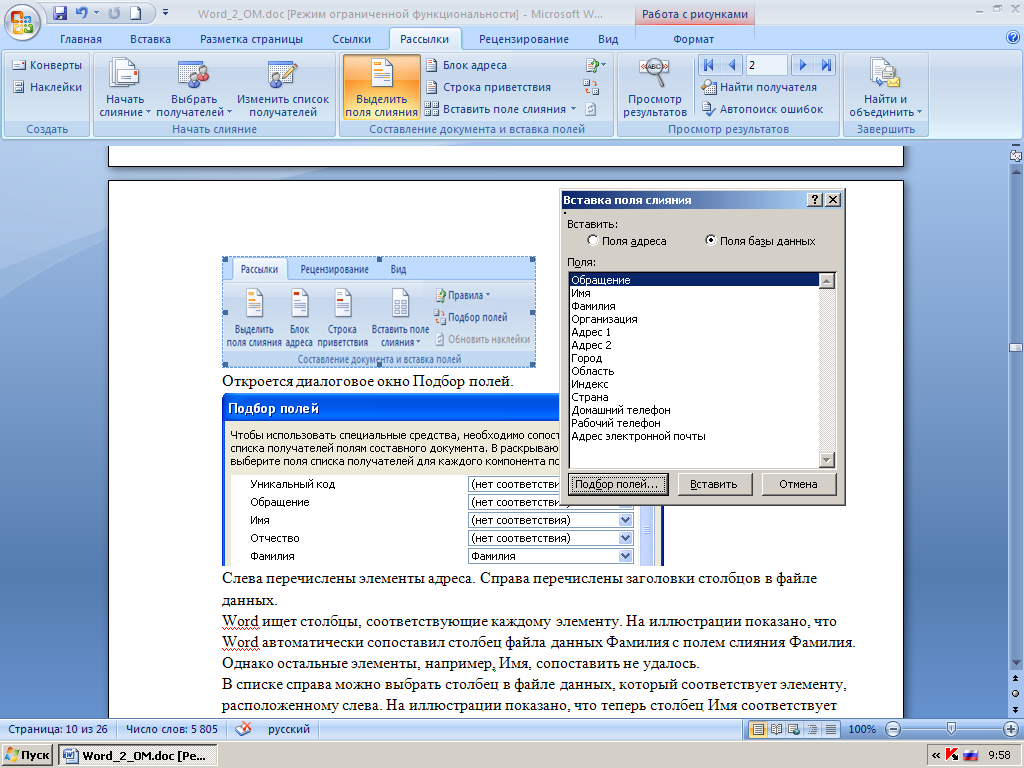This screenshot has width=1024, height=768.
Task: Open Вставка tab
Action: [150, 39]
